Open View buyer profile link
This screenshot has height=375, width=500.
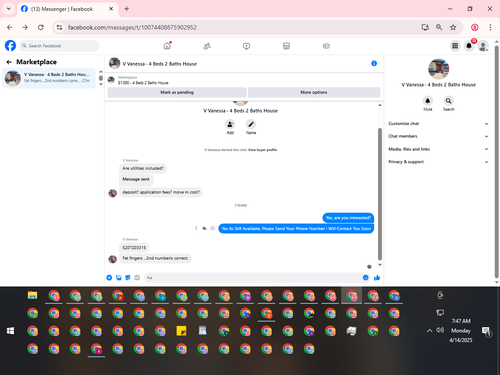point(262,150)
